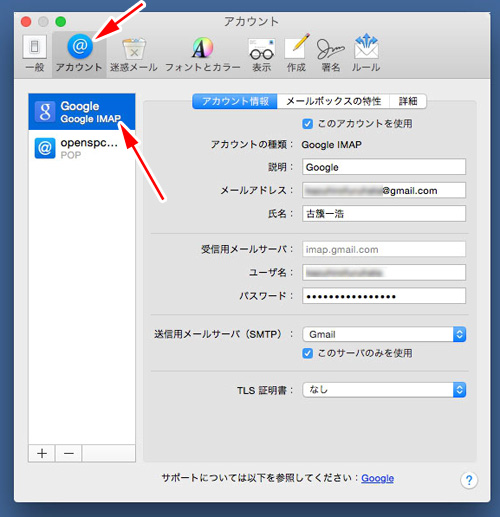This screenshot has width=500, height=517.
Task: Click the 氏名 name field
Action: click(384, 214)
